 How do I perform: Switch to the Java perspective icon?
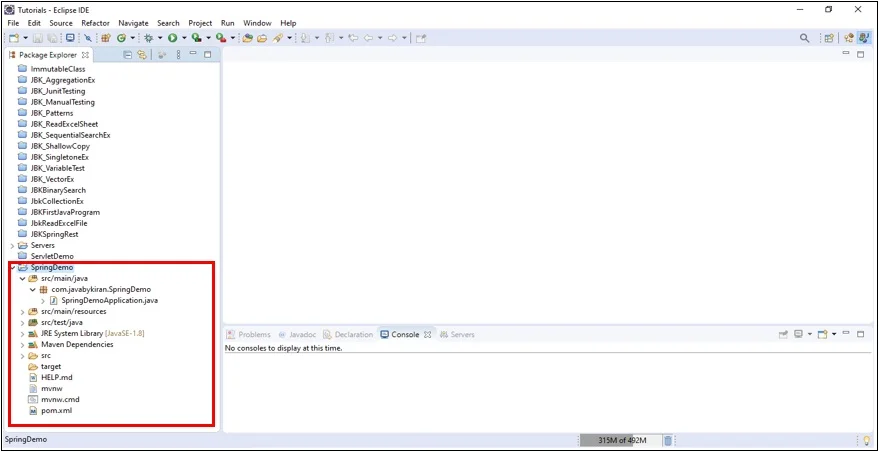(865, 38)
